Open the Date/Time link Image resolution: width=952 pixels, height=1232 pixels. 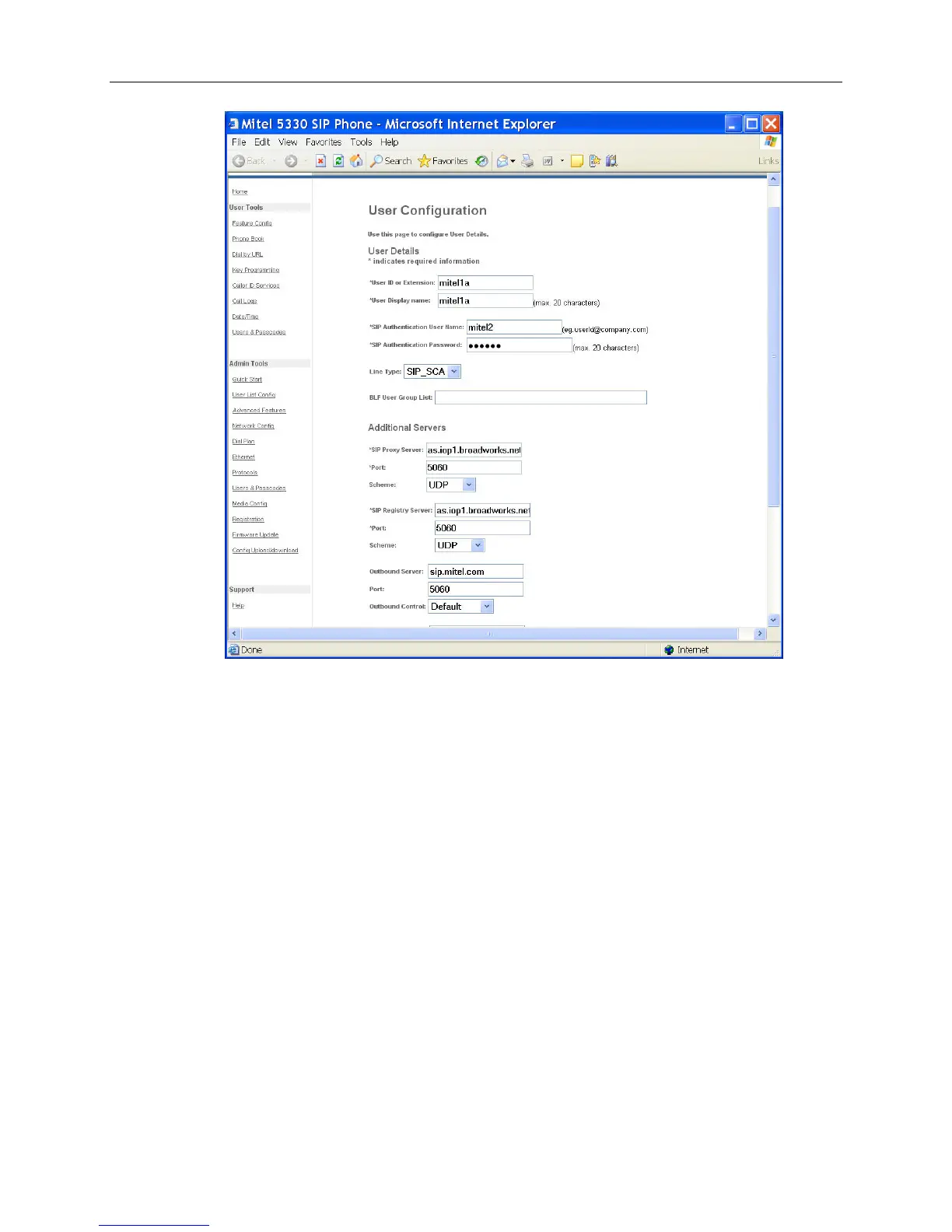[245, 317]
